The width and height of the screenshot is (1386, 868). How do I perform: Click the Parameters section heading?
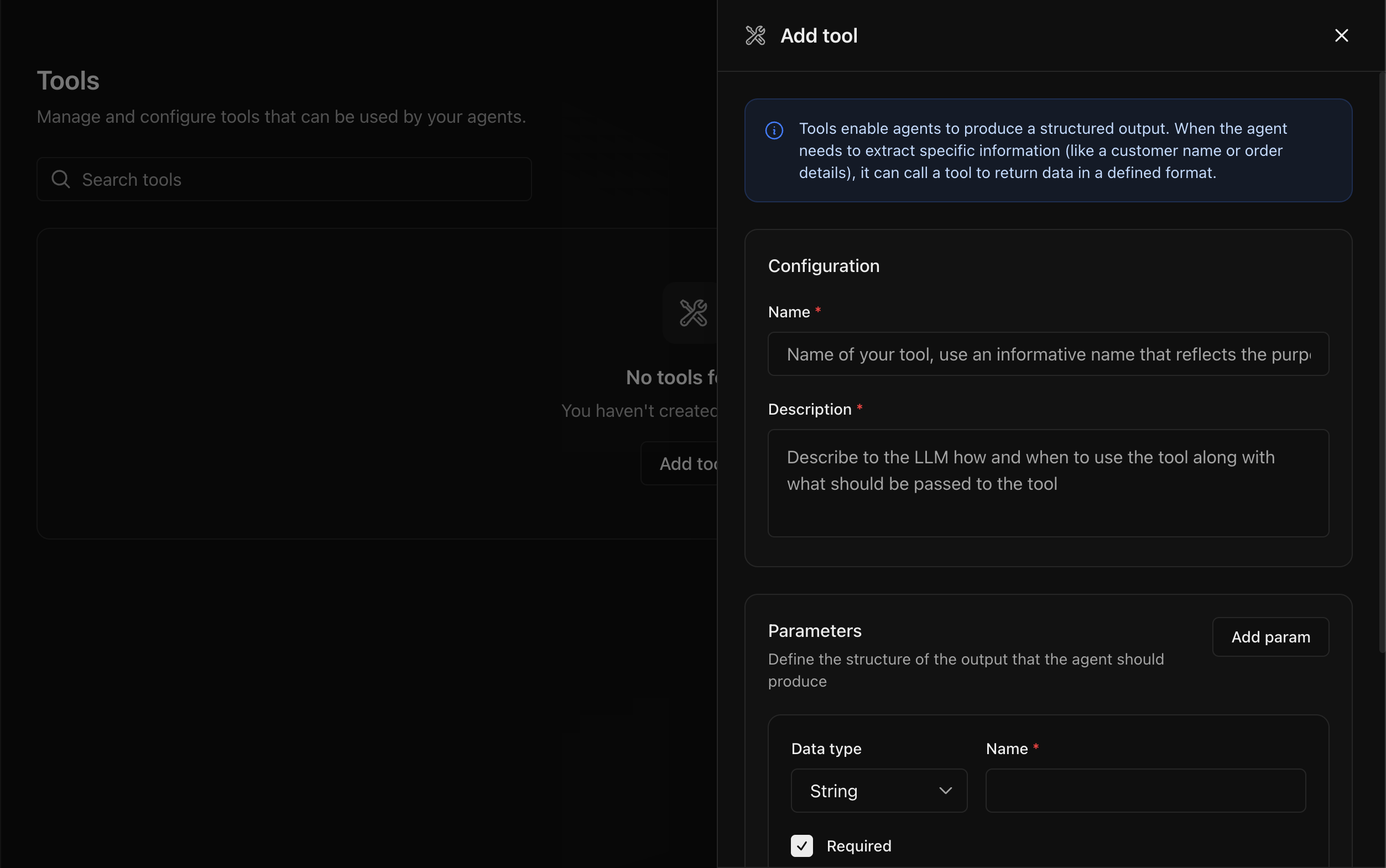[815, 630]
